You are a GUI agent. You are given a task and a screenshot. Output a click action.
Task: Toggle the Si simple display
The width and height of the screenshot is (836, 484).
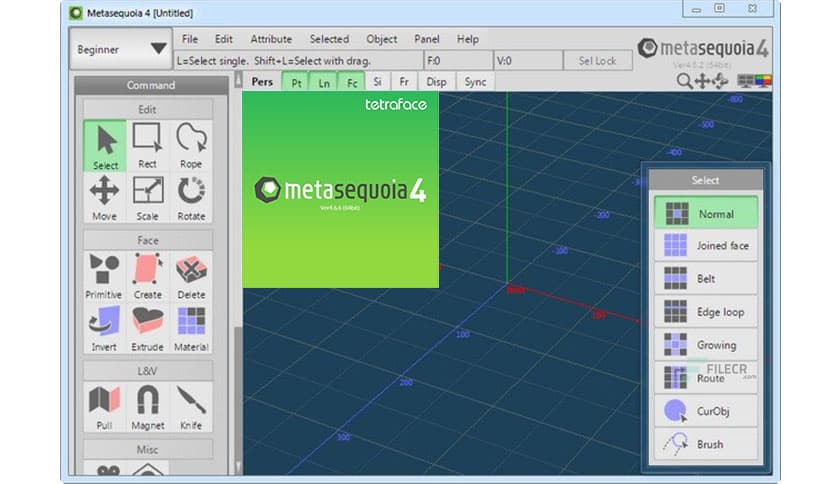click(377, 82)
